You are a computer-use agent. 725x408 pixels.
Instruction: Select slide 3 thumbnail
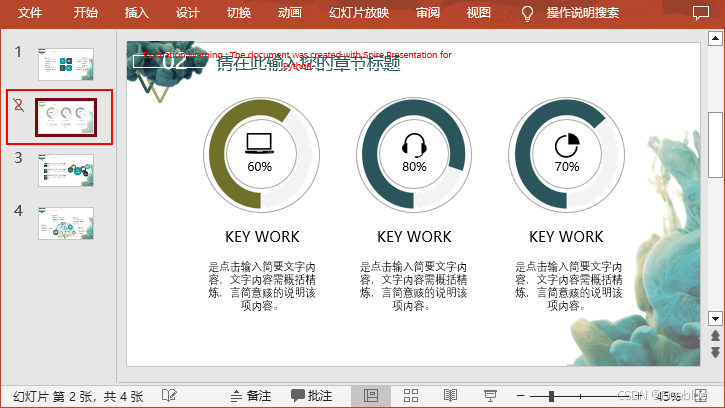[66, 169]
